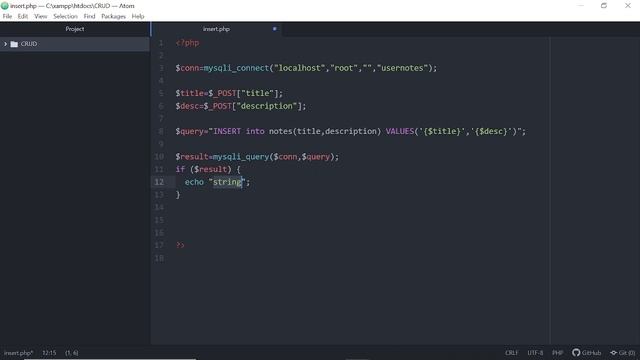This screenshot has height=360, width=640.
Task: Click line number 12 in the gutter
Action: coord(159,182)
